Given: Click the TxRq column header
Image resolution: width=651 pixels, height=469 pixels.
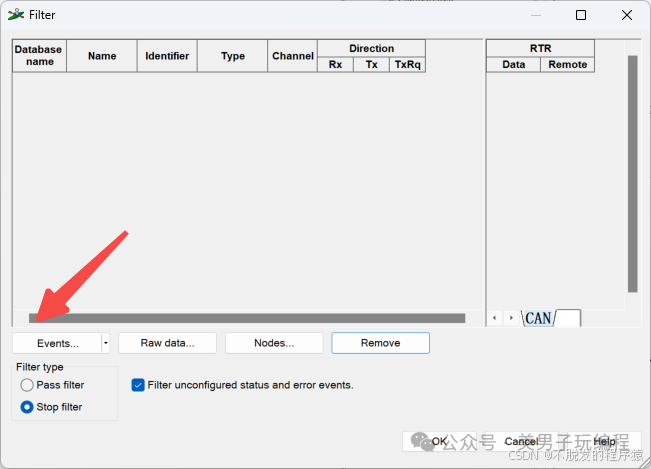Looking at the screenshot, I should pyautogui.click(x=407, y=65).
